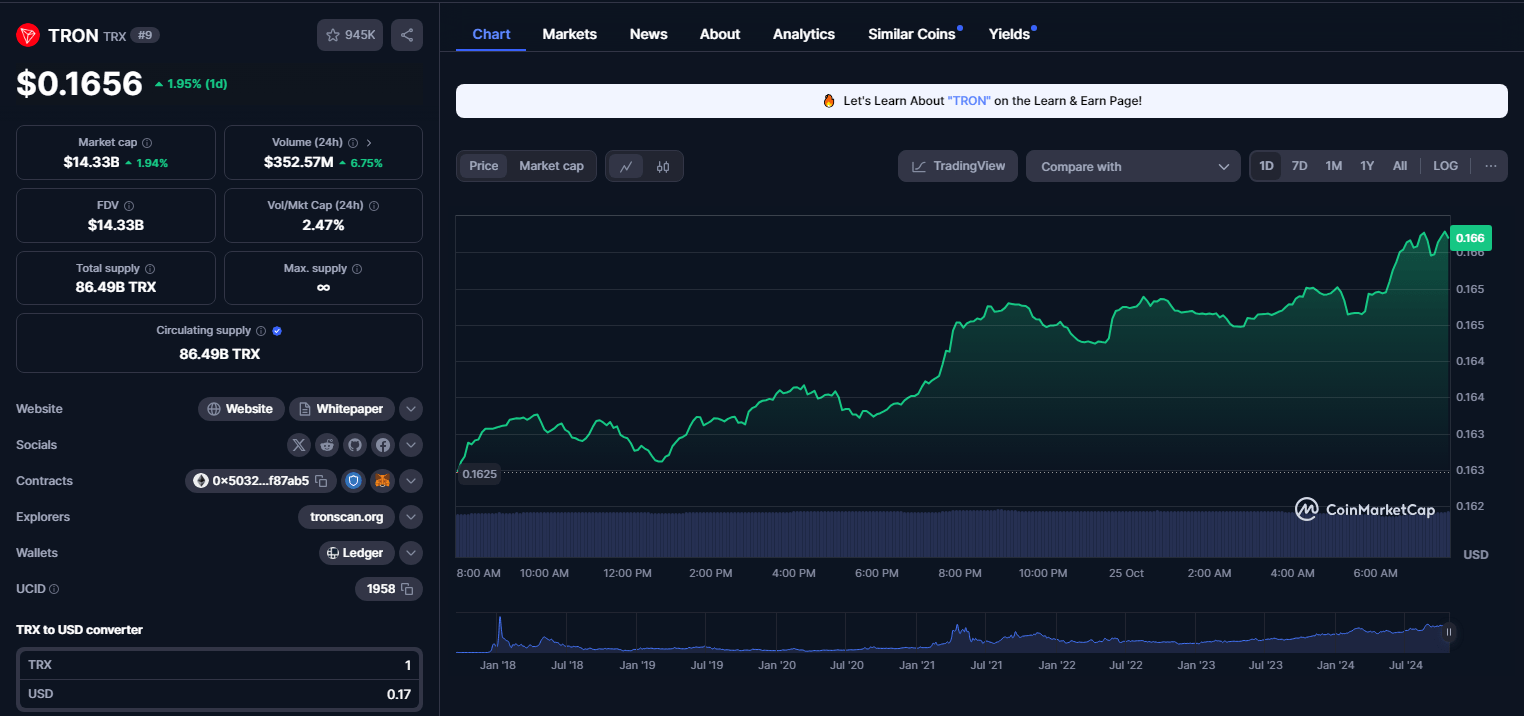Expand the Contracts chevron

coord(411,481)
